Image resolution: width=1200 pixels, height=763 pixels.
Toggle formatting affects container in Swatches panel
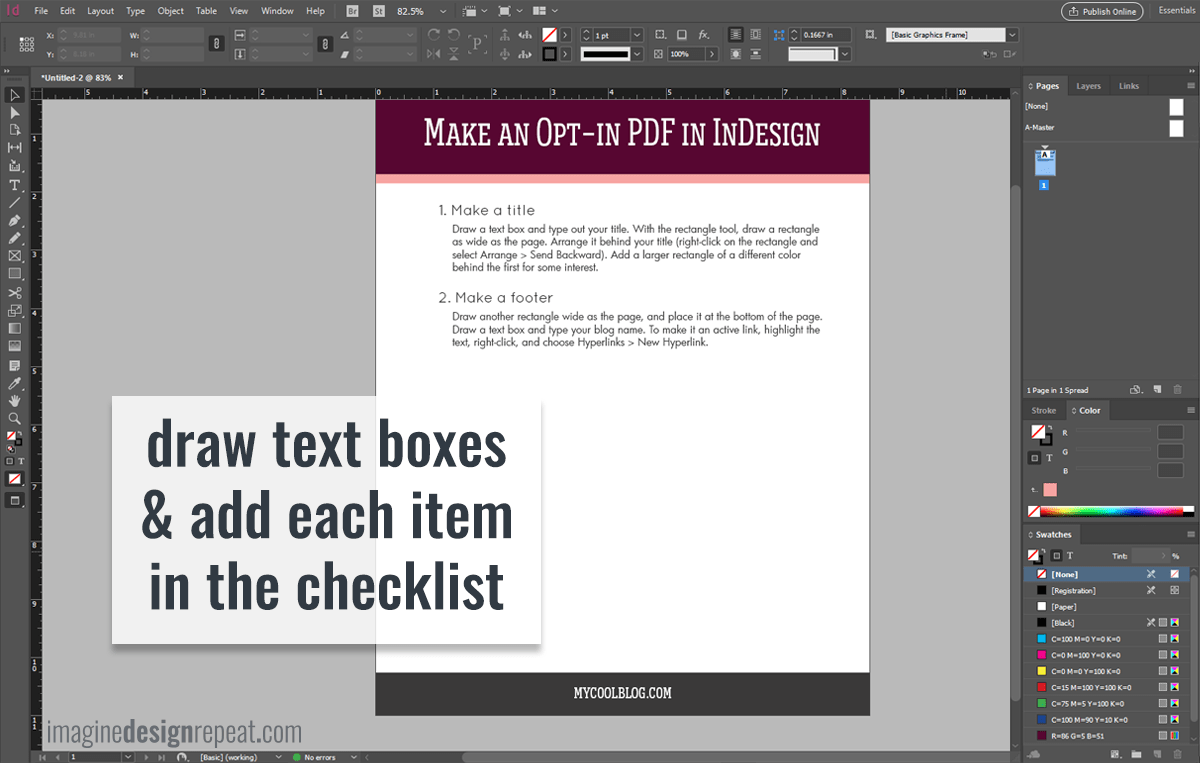click(x=1056, y=555)
